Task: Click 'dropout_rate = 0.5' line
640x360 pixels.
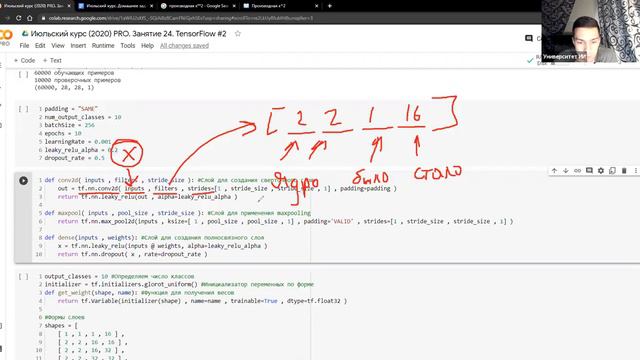Action: click(x=74, y=158)
